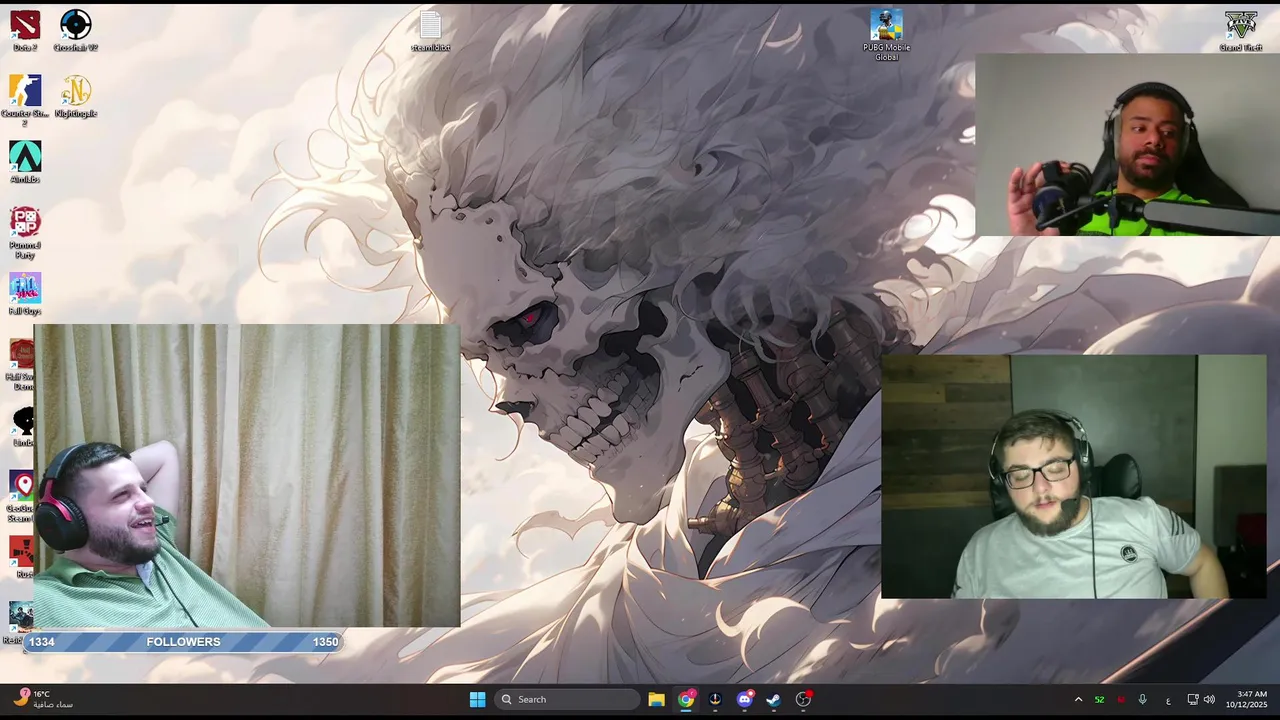Open the Dota 2 desktop shortcut
The width and height of the screenshot is (1280, 720).
[x=25, y=30]
